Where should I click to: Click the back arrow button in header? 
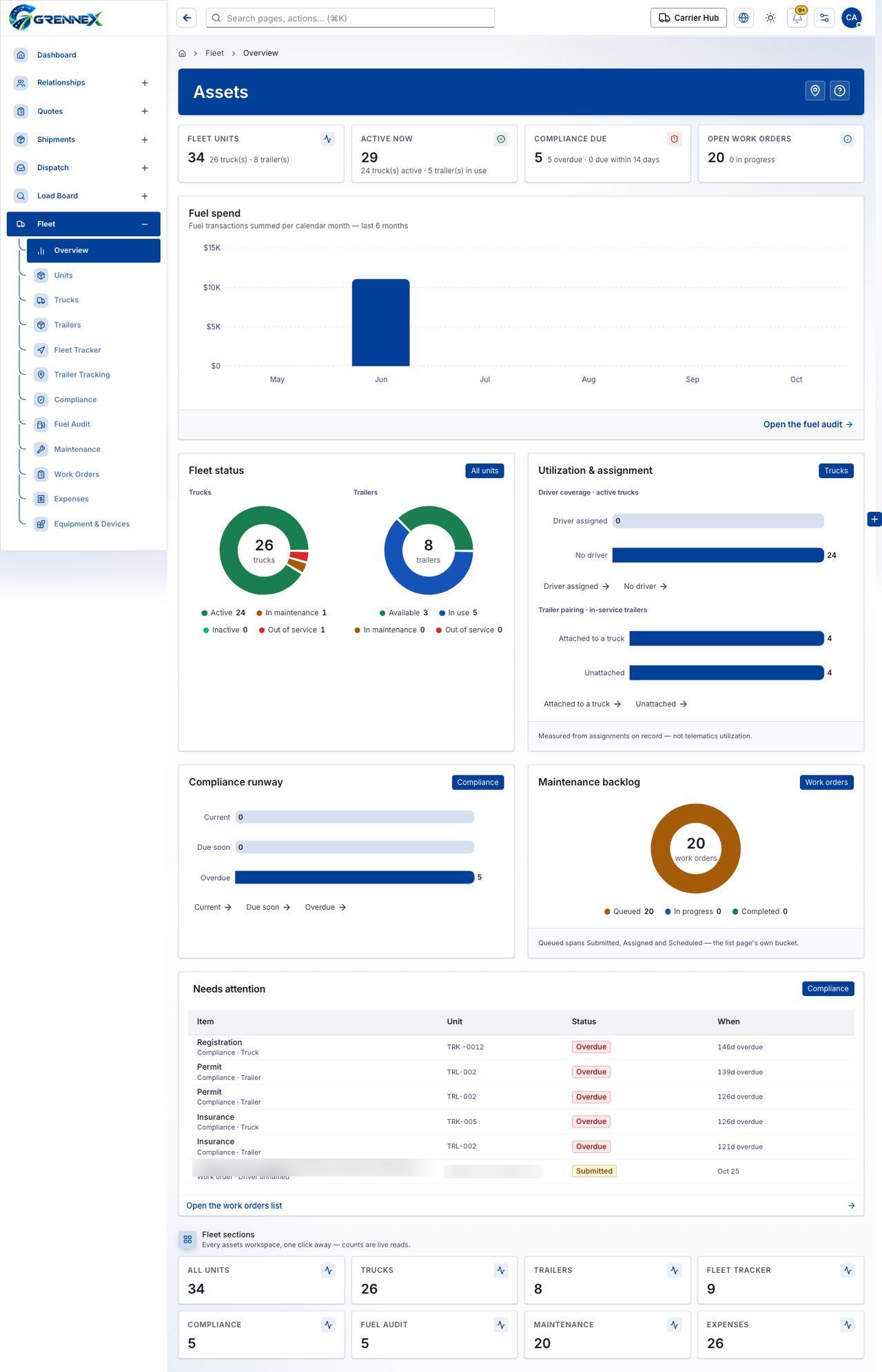point(187,18)
